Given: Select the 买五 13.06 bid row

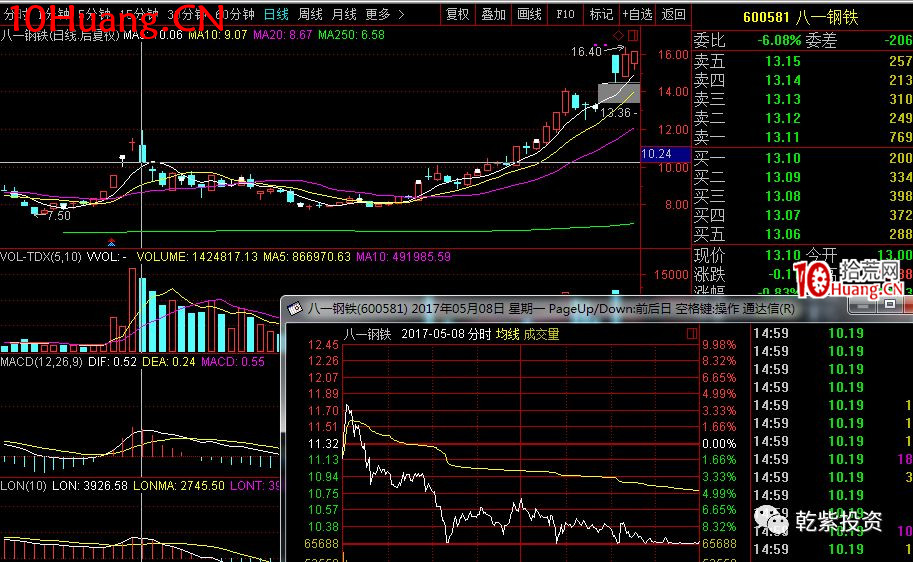Looking at the screenshot, I should pyautogui.click(x=802, y=234).
